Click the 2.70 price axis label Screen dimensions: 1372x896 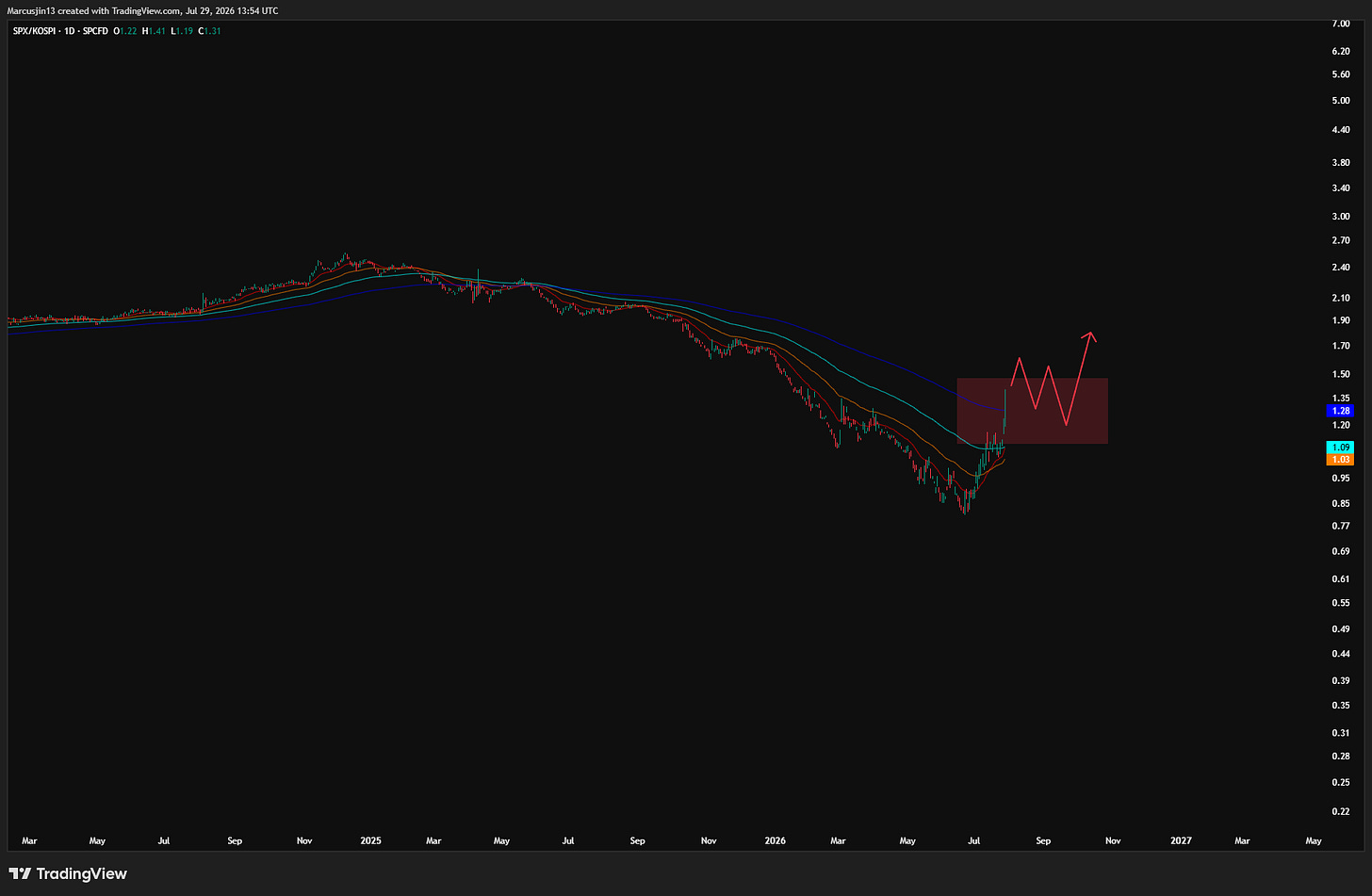pos(1340,240)
